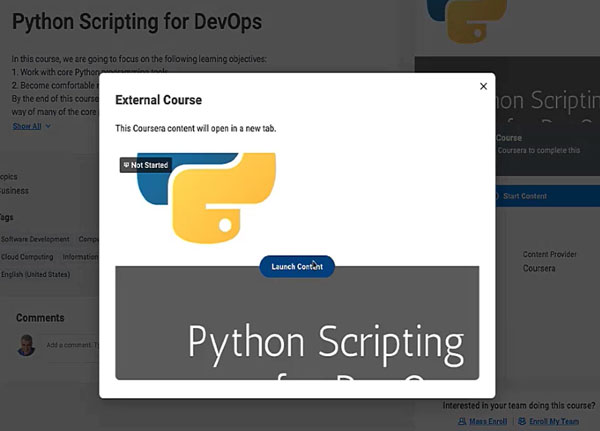Click the Not Started status badge

coord(145,165)
